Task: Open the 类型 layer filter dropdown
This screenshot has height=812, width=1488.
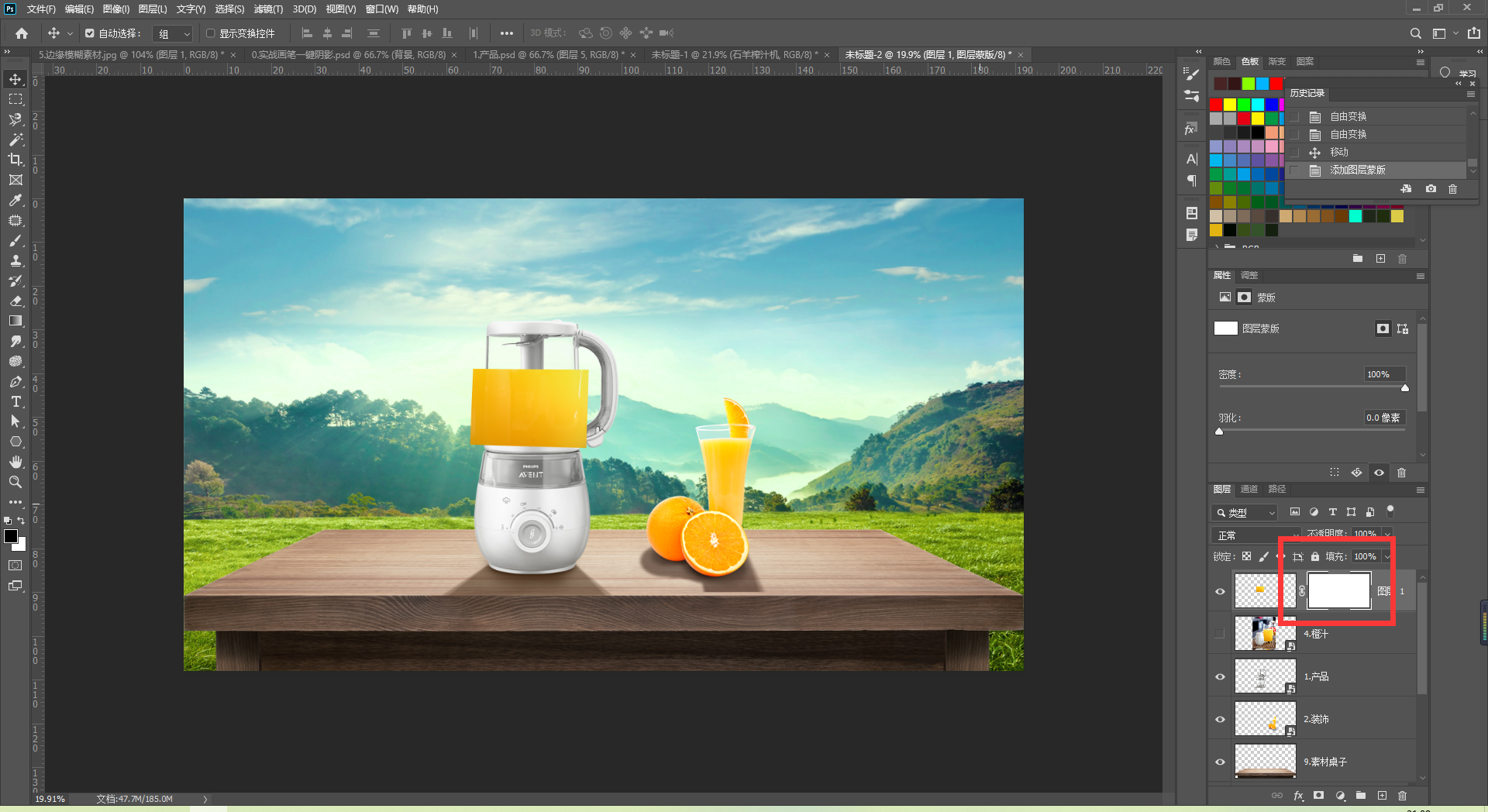Action: 1244,512
